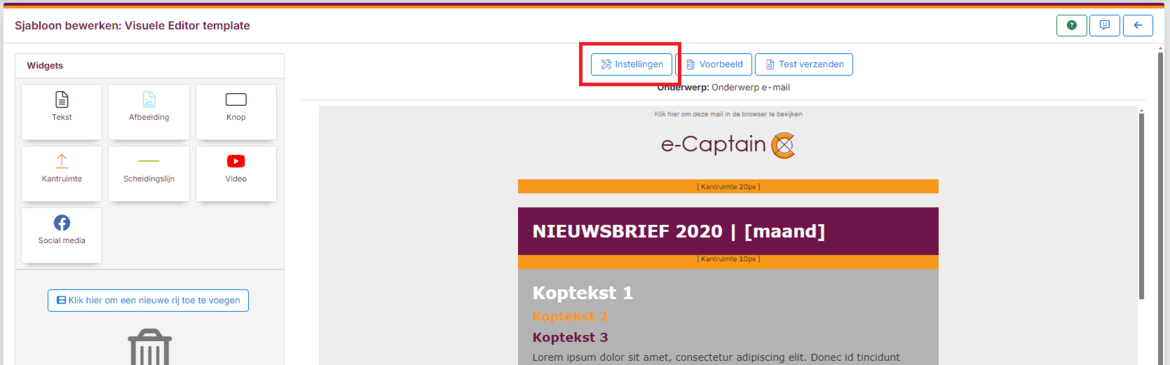Click the NIEUWSBRIEF 2020 | [maand] heading

point(679,231)
